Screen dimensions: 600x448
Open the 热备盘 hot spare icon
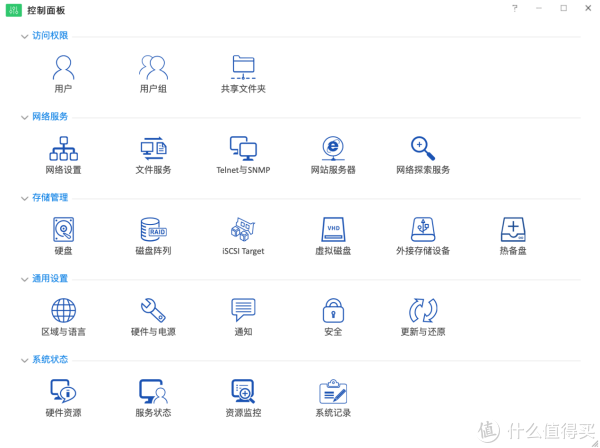point(513,230)
